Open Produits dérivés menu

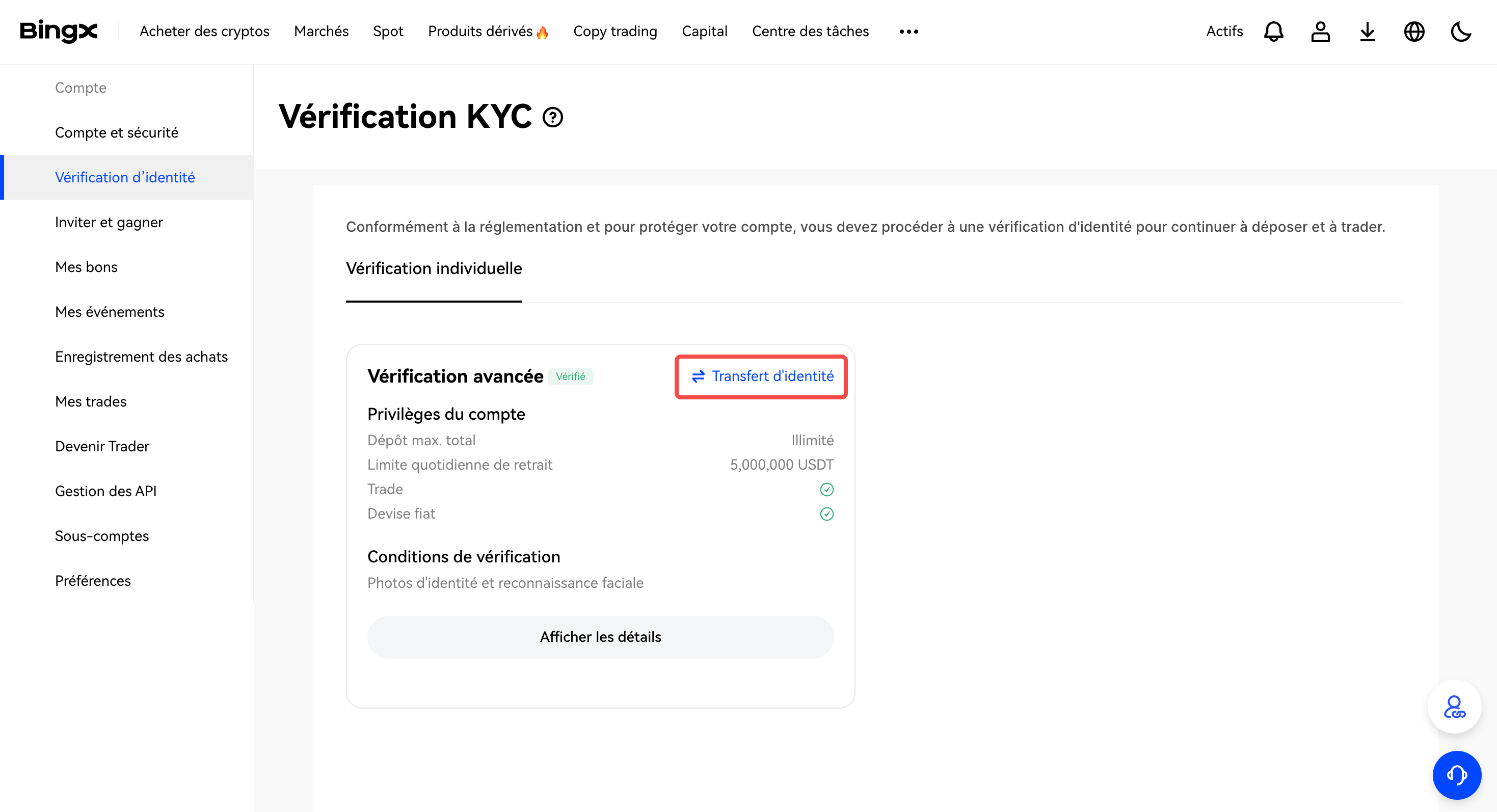tap(488, 32)
